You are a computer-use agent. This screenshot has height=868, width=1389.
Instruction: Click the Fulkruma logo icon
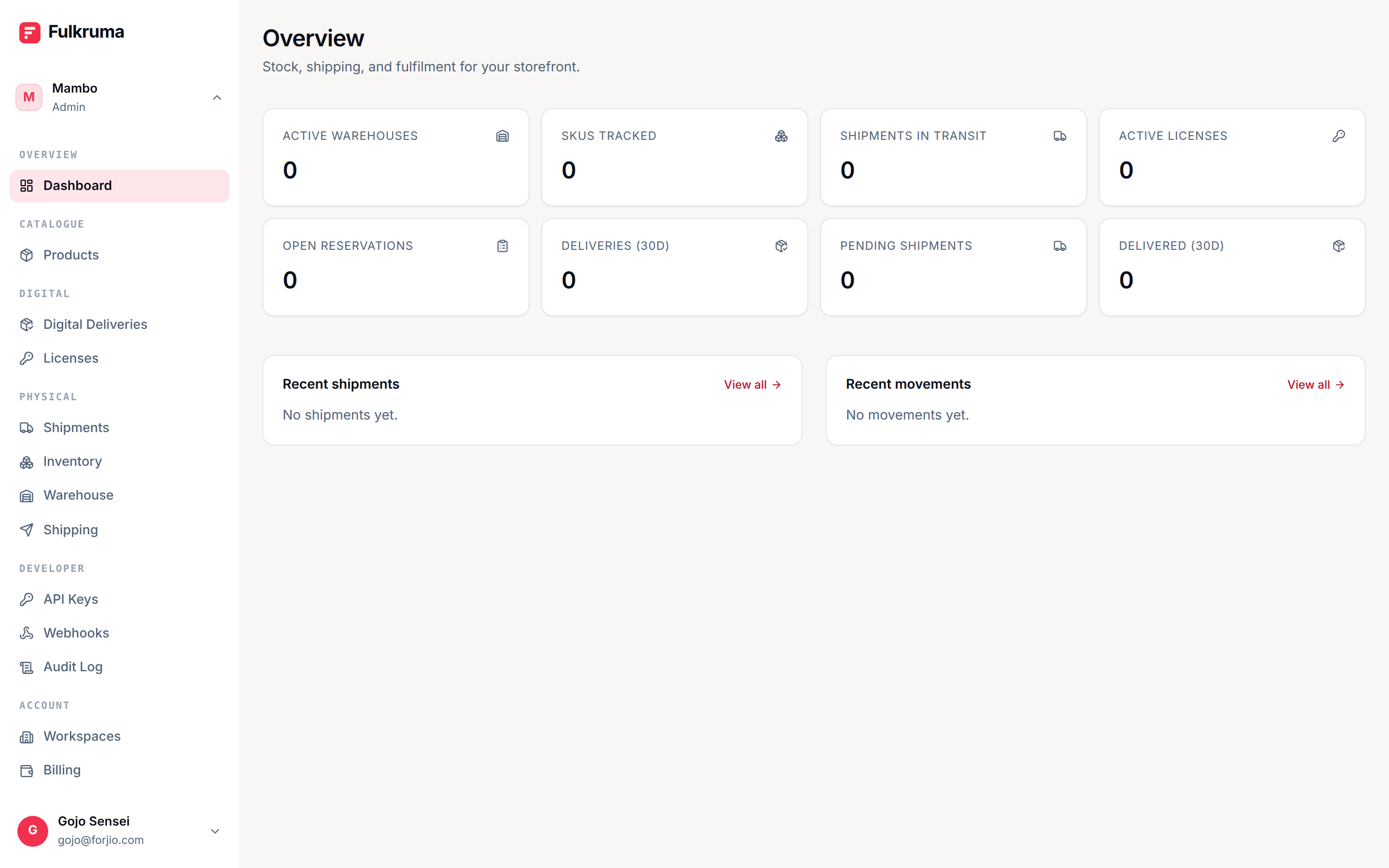[x=29, y=32]
